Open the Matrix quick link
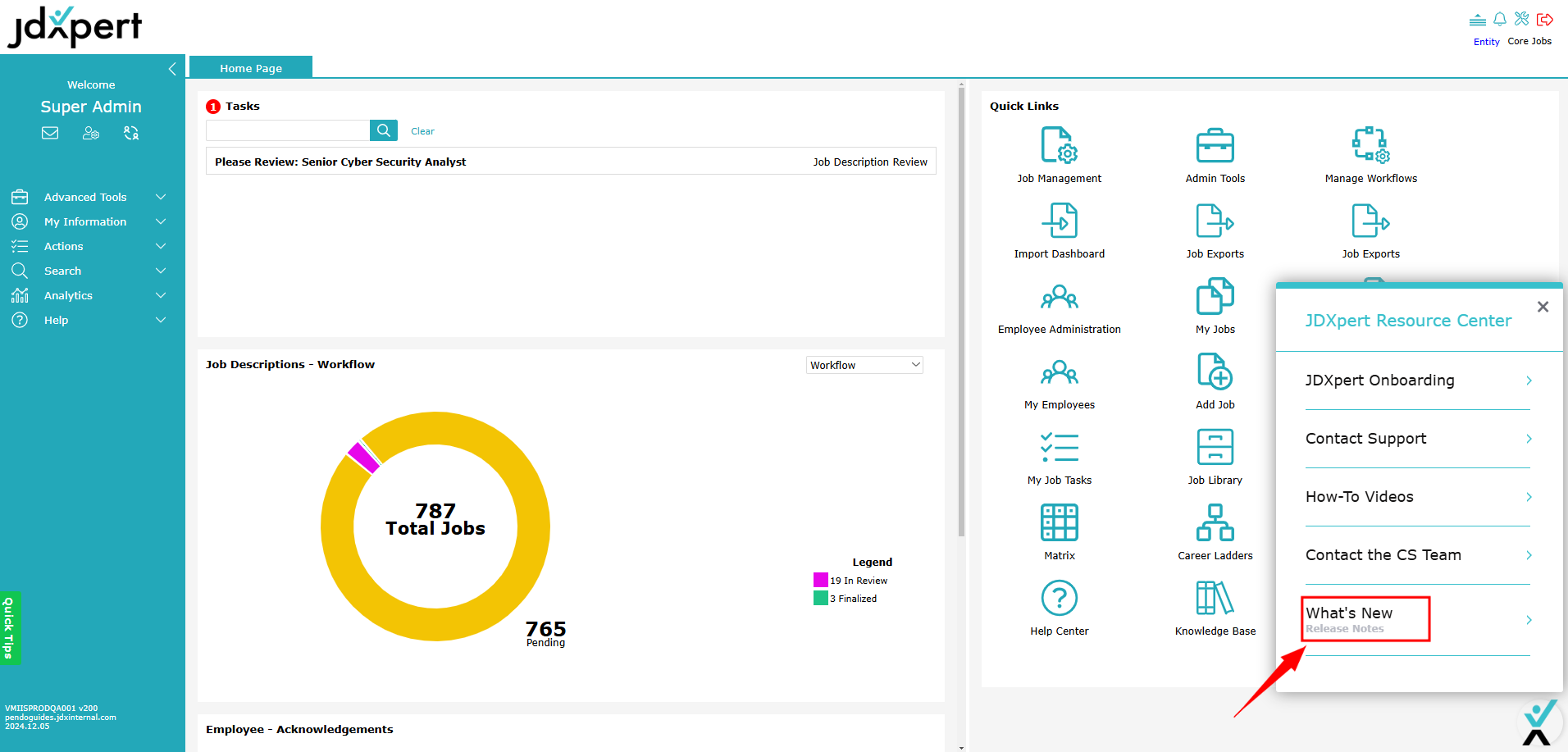The height and width of the screenshot is (752, 1568). [x=1060, y=532]
